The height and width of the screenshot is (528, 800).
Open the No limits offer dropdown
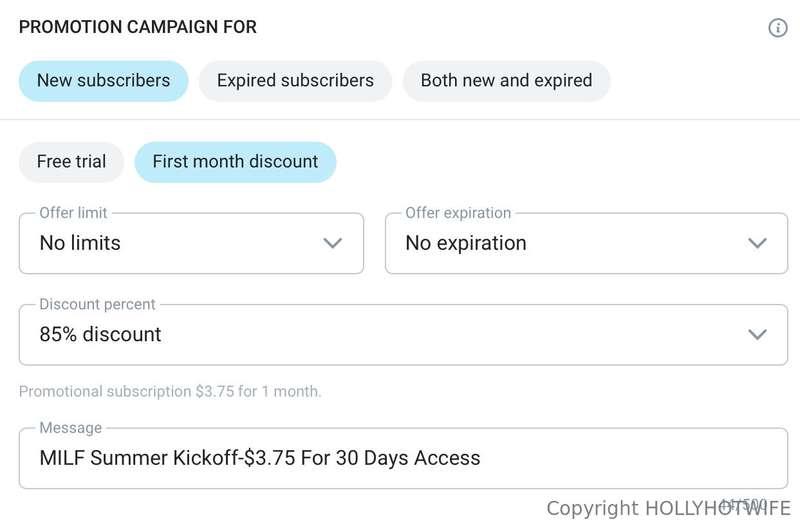[191, 243]
